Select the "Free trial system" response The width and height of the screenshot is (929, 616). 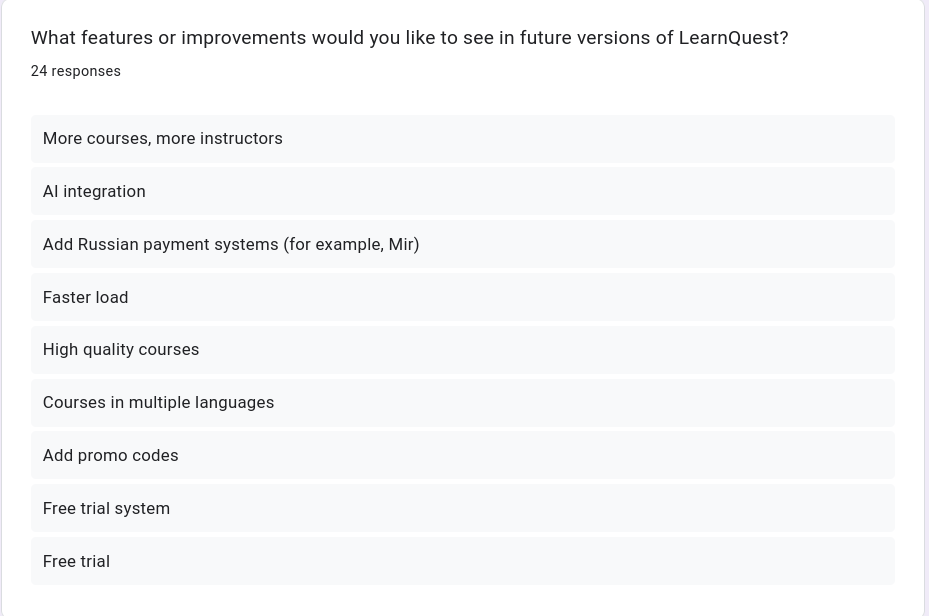(x=106, y=508)
